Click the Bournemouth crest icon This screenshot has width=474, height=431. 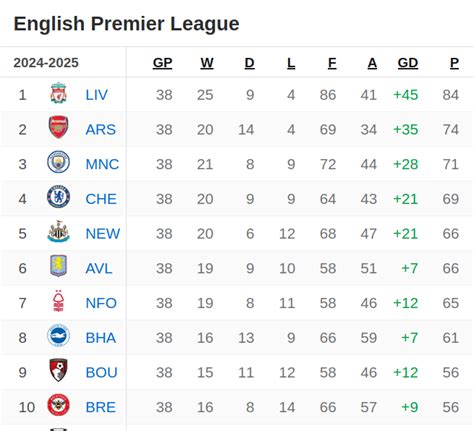pos(58,370)
